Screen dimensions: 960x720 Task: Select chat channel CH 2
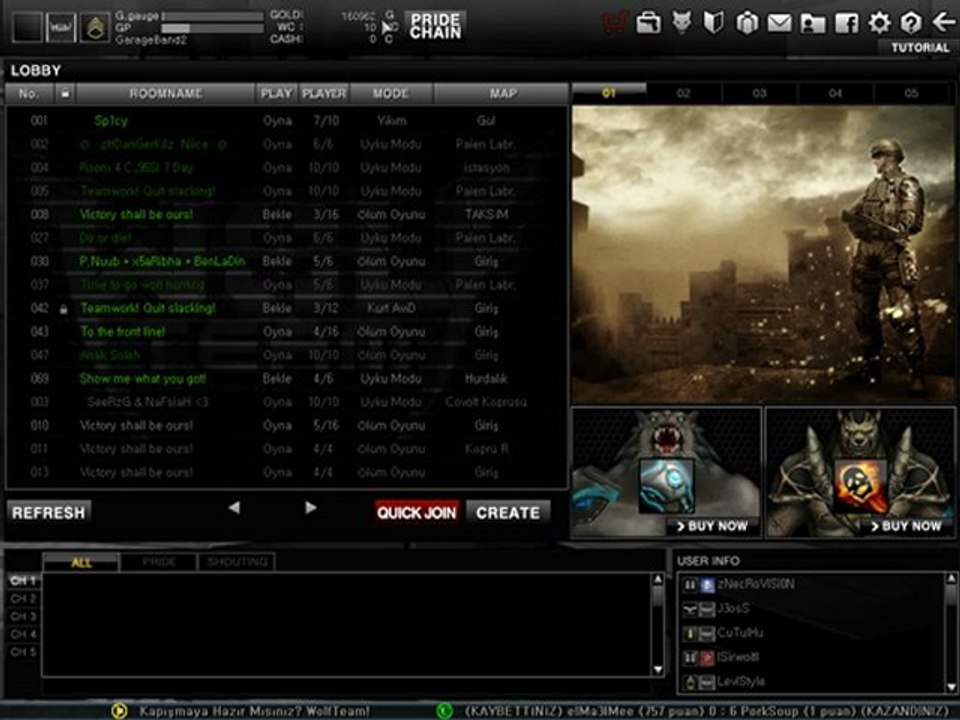[x=23, y=598]
